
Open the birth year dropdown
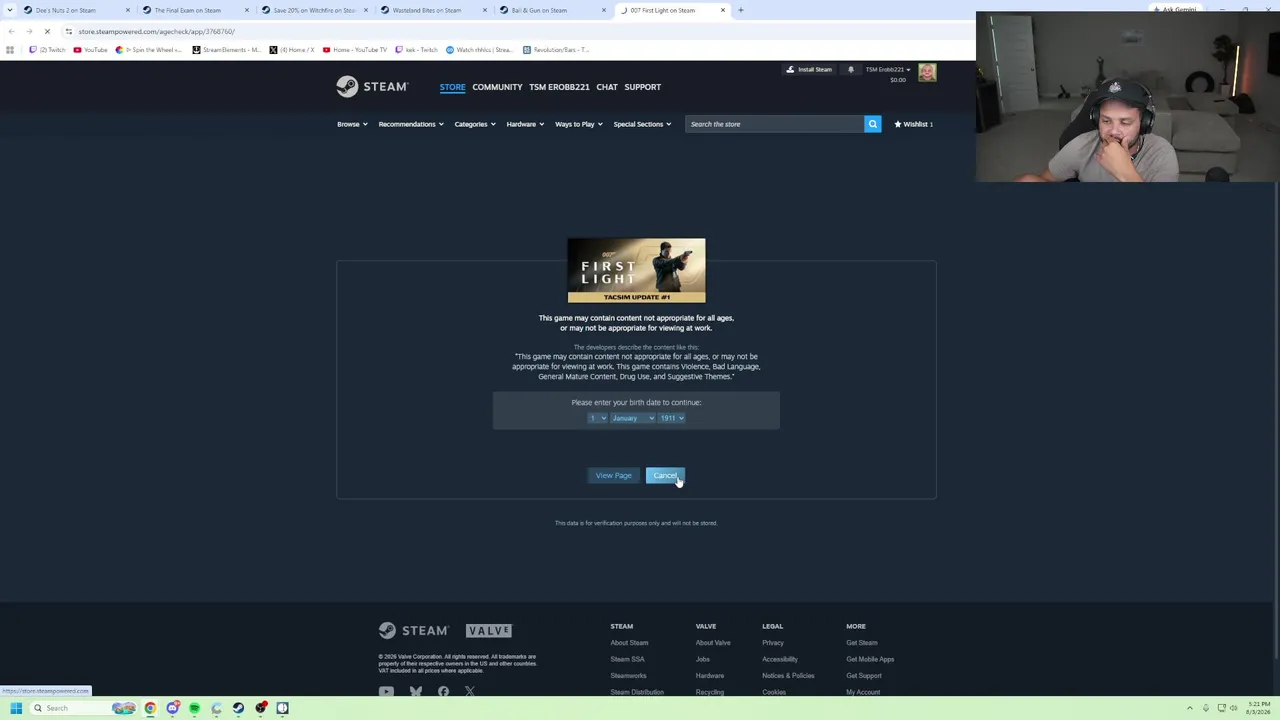click(671, 418)
